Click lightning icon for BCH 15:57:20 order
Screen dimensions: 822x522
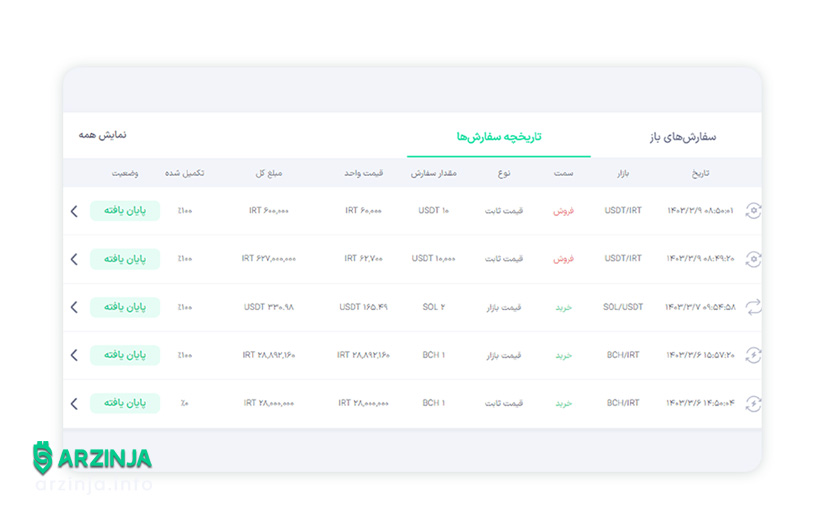[x=753, y=355]
